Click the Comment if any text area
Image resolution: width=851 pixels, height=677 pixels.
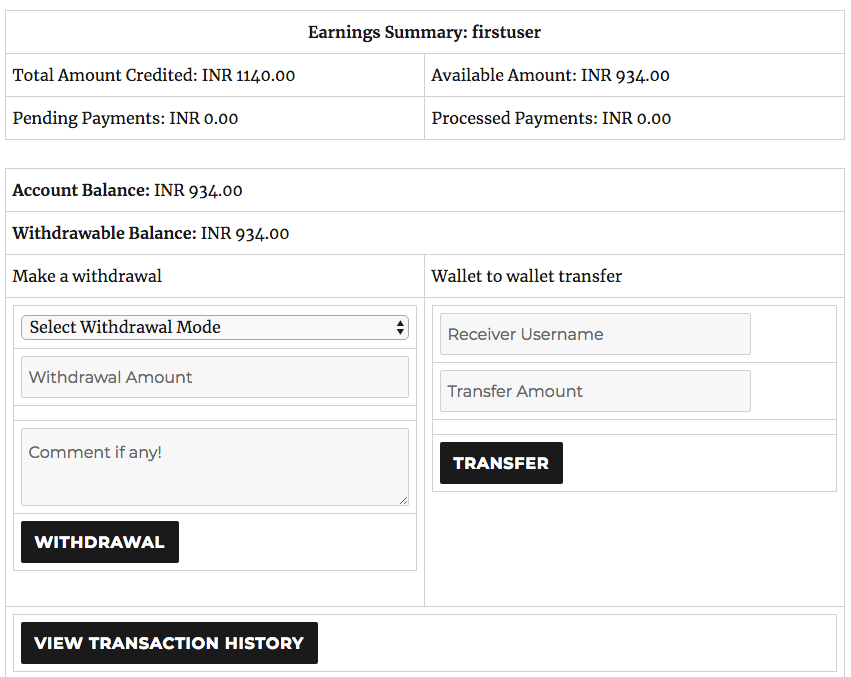click(214, 467)
